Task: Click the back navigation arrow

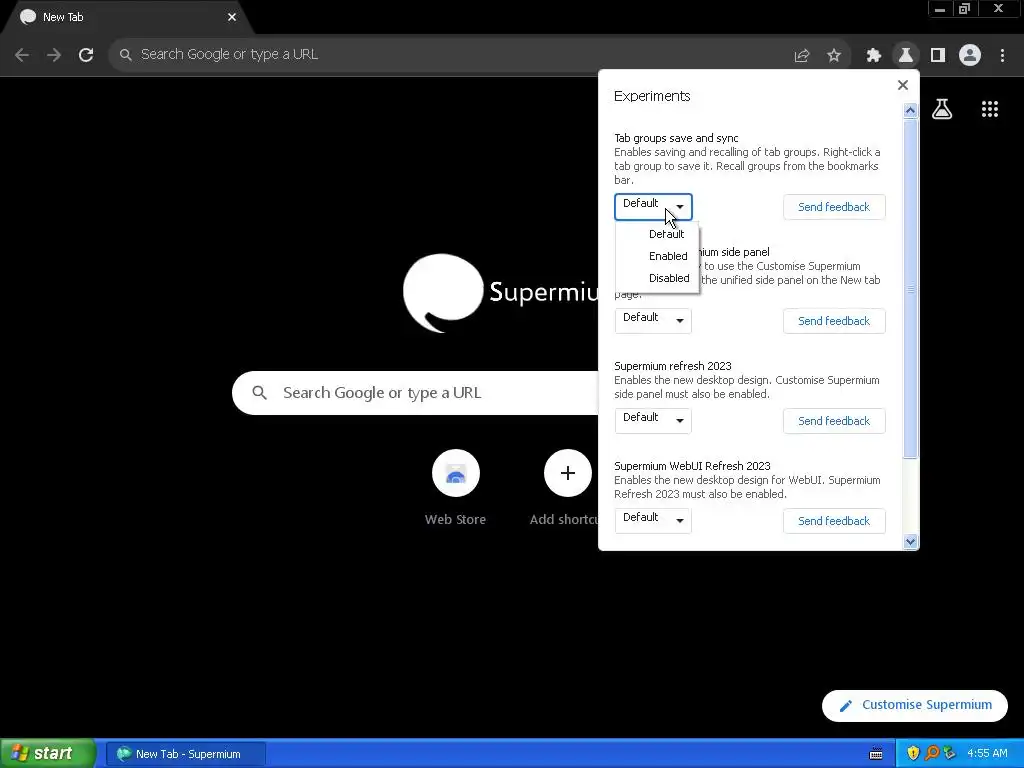Action: point(22,55)
